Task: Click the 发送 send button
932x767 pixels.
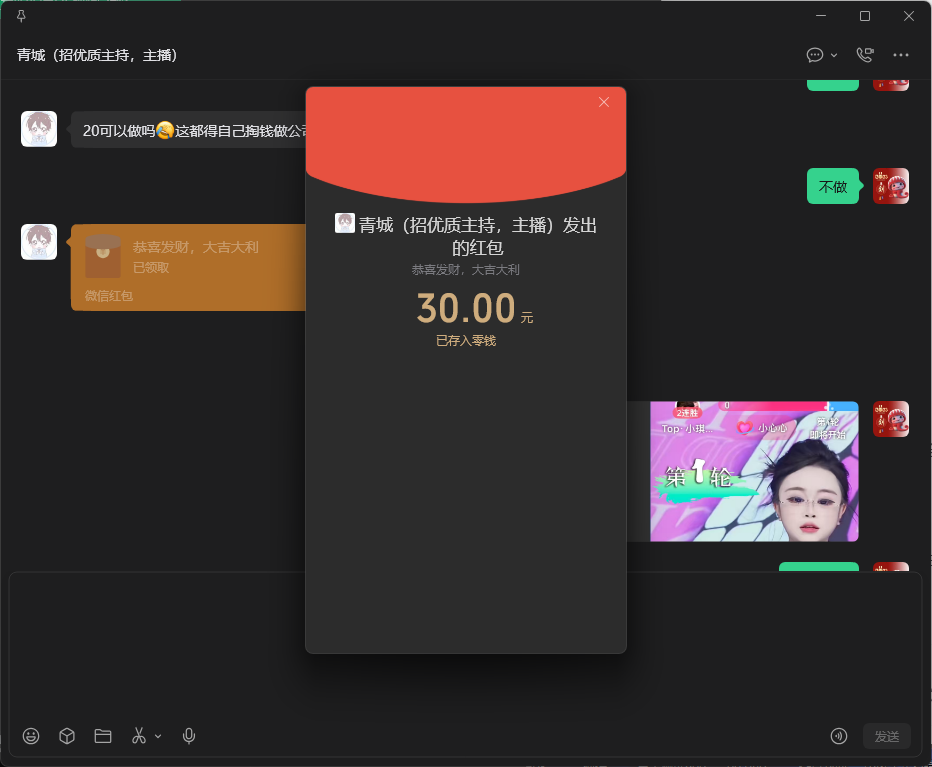Action: pyautogui.click(x=887, y=737)
